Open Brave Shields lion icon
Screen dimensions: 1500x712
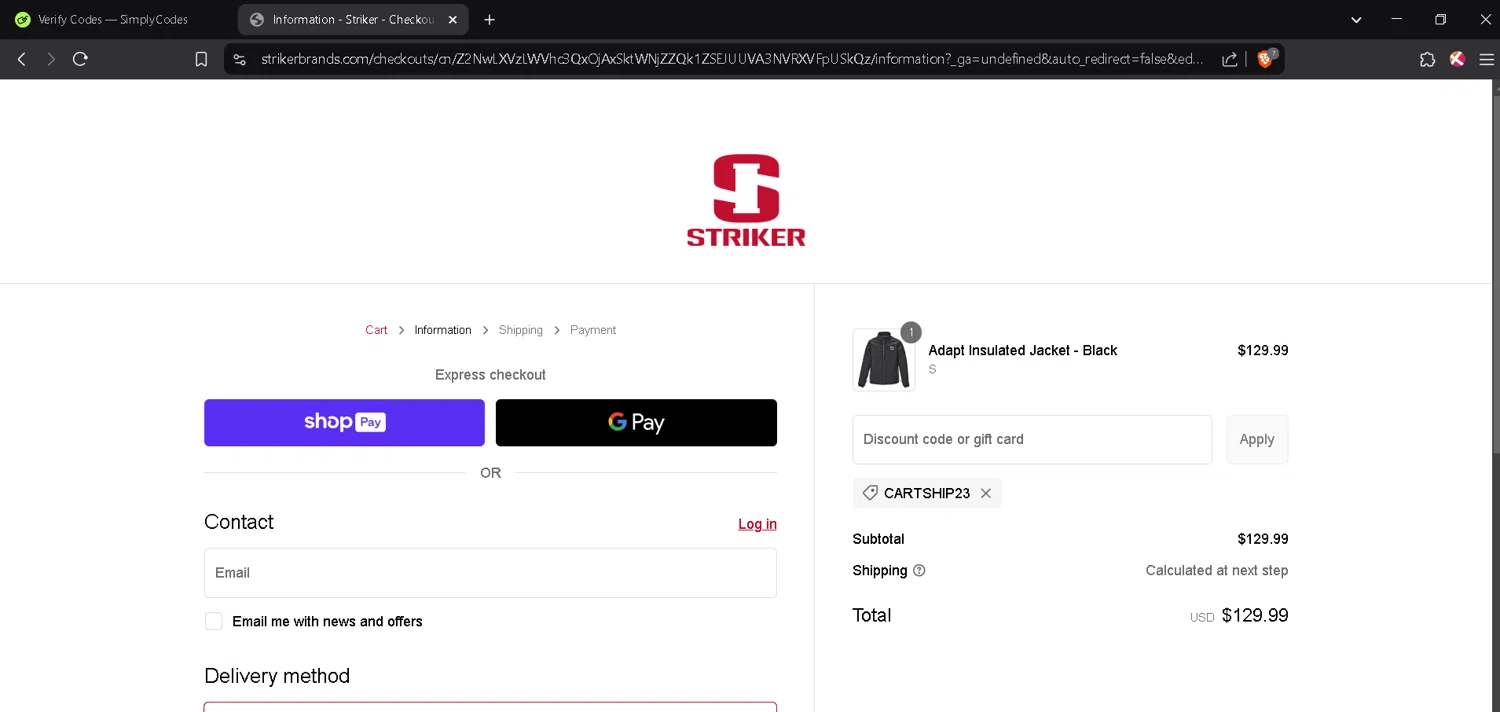click(x=1266, y=59)
